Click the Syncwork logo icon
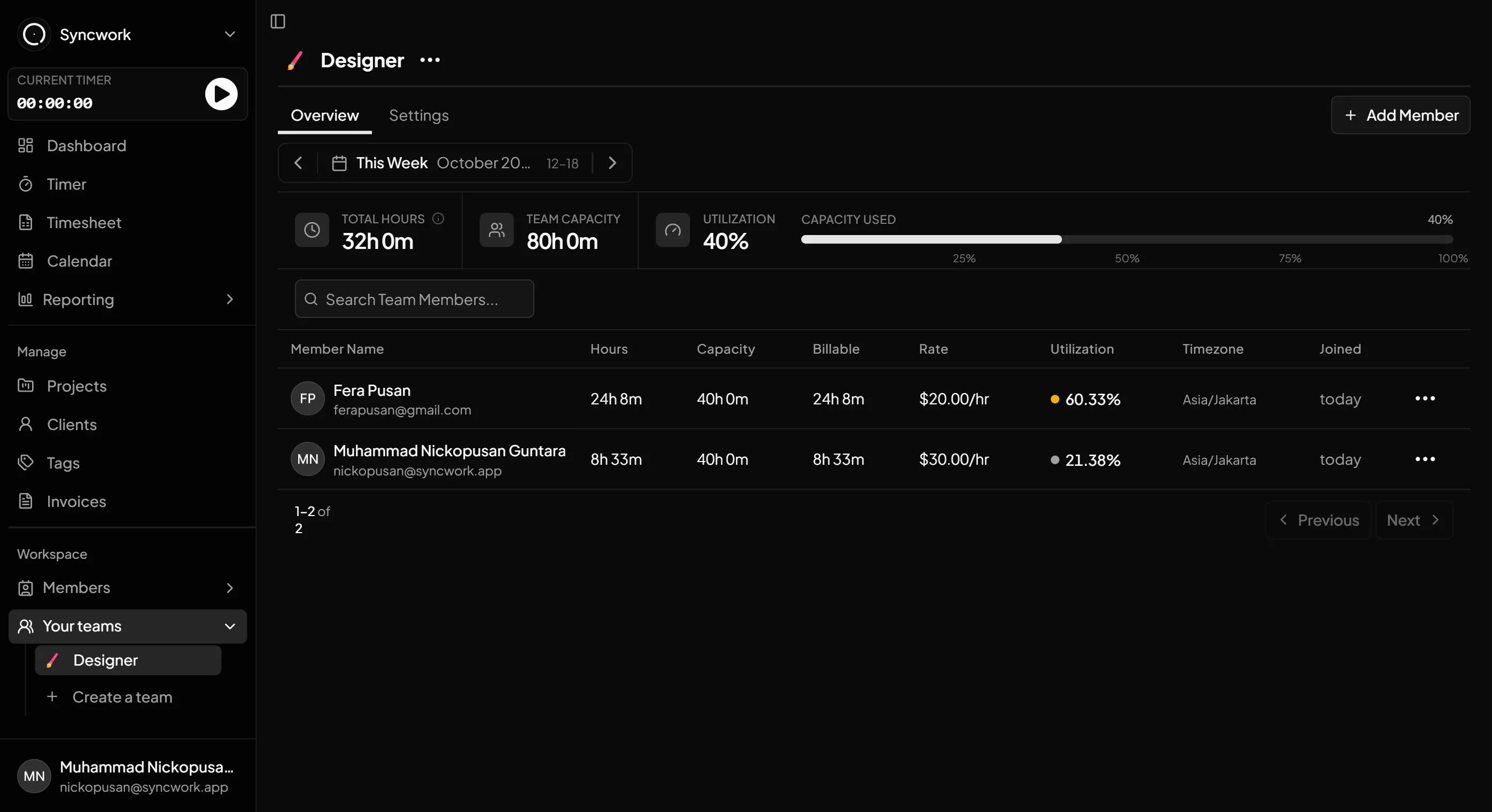The width and height of the screenshot is (1492, 812). (x=34, y=34)
